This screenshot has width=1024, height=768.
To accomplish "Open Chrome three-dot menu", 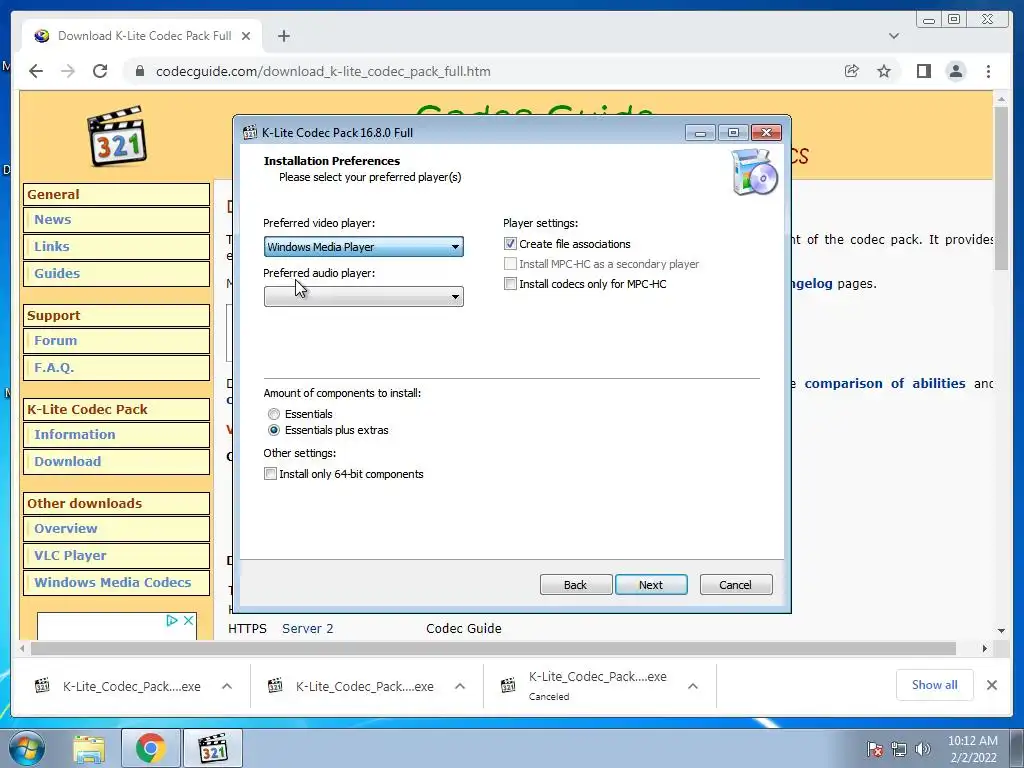I will (988, 71).
